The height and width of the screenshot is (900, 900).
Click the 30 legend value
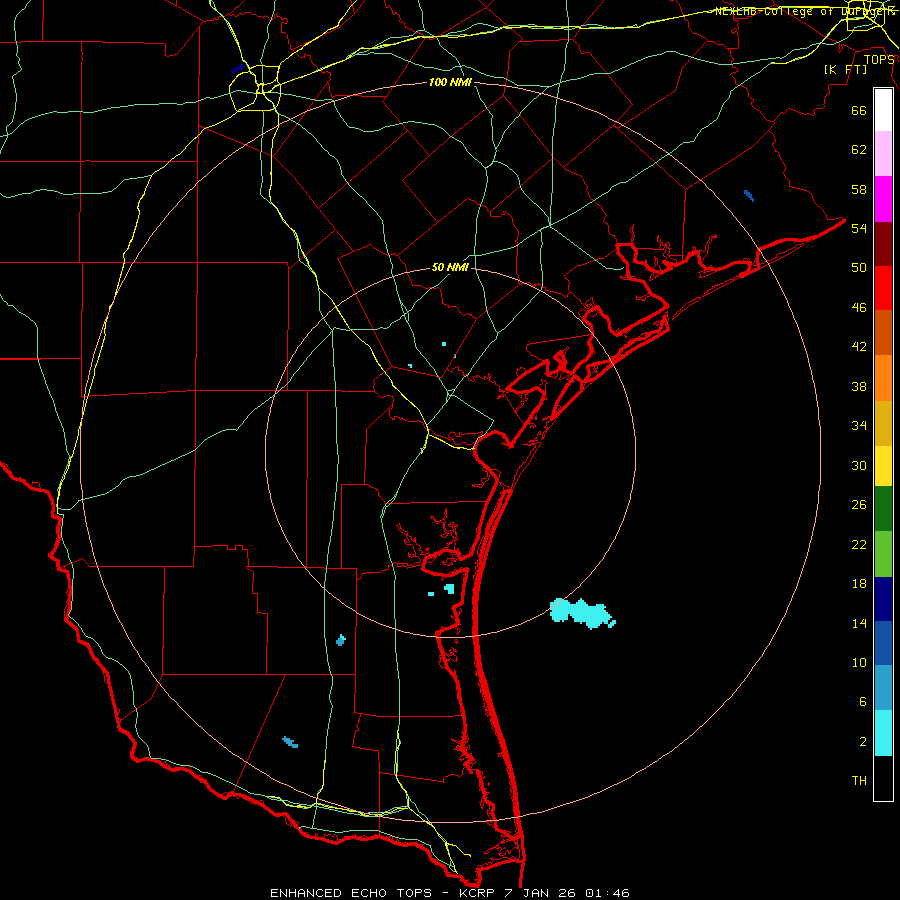click(859, 465)
